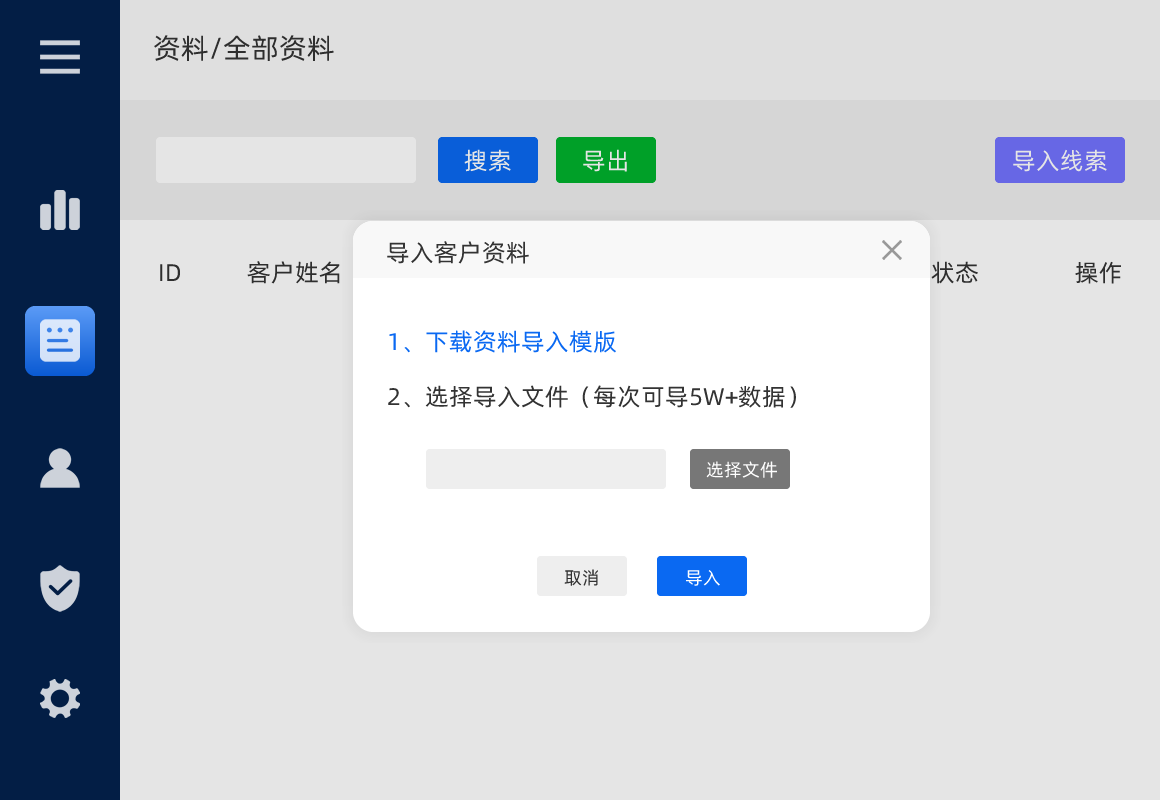Click the ID column header

170,273
